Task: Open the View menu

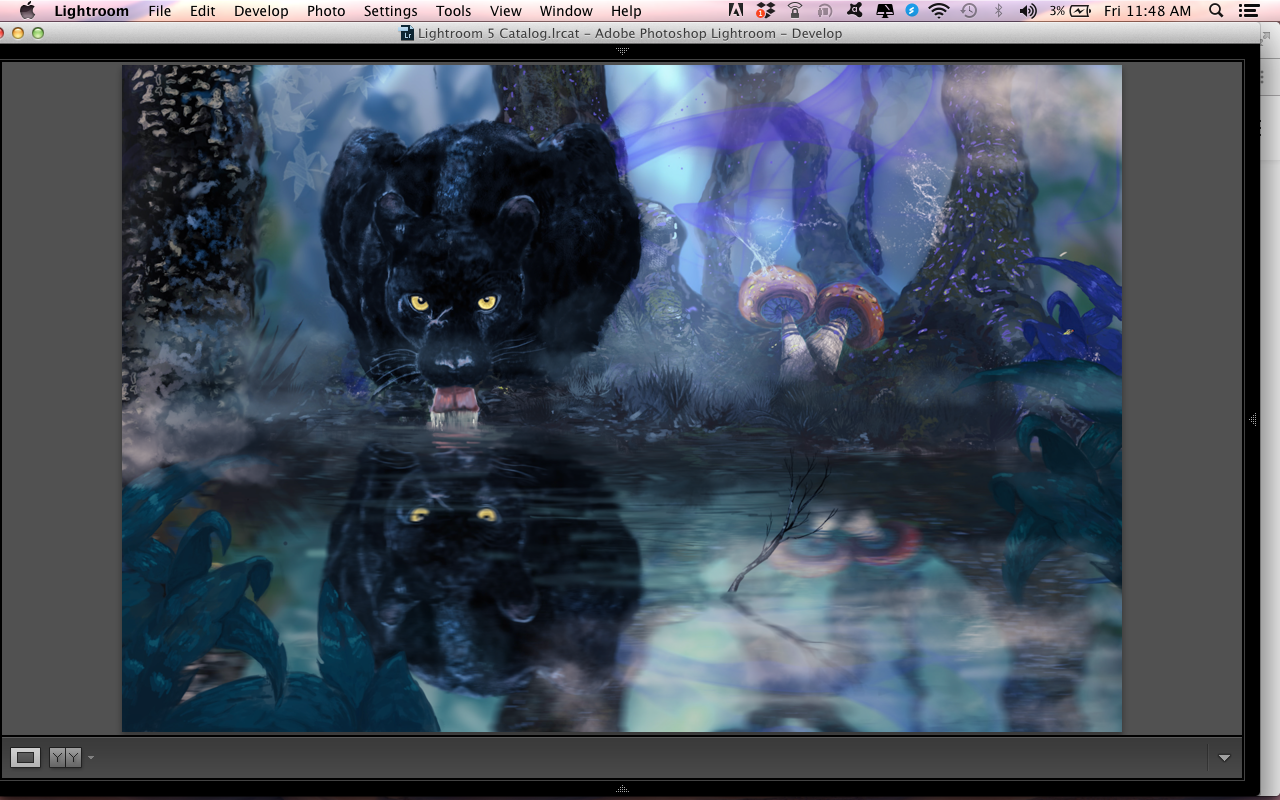Action: (506, 11)
